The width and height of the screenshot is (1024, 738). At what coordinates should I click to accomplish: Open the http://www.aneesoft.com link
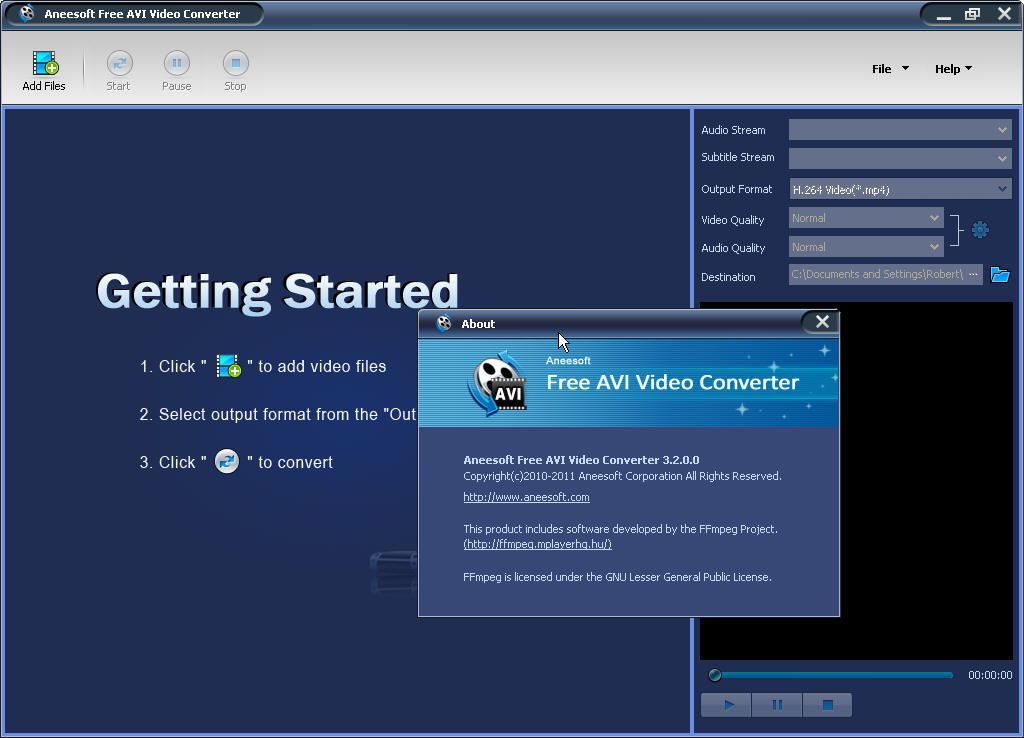click(x=526, y=497)
